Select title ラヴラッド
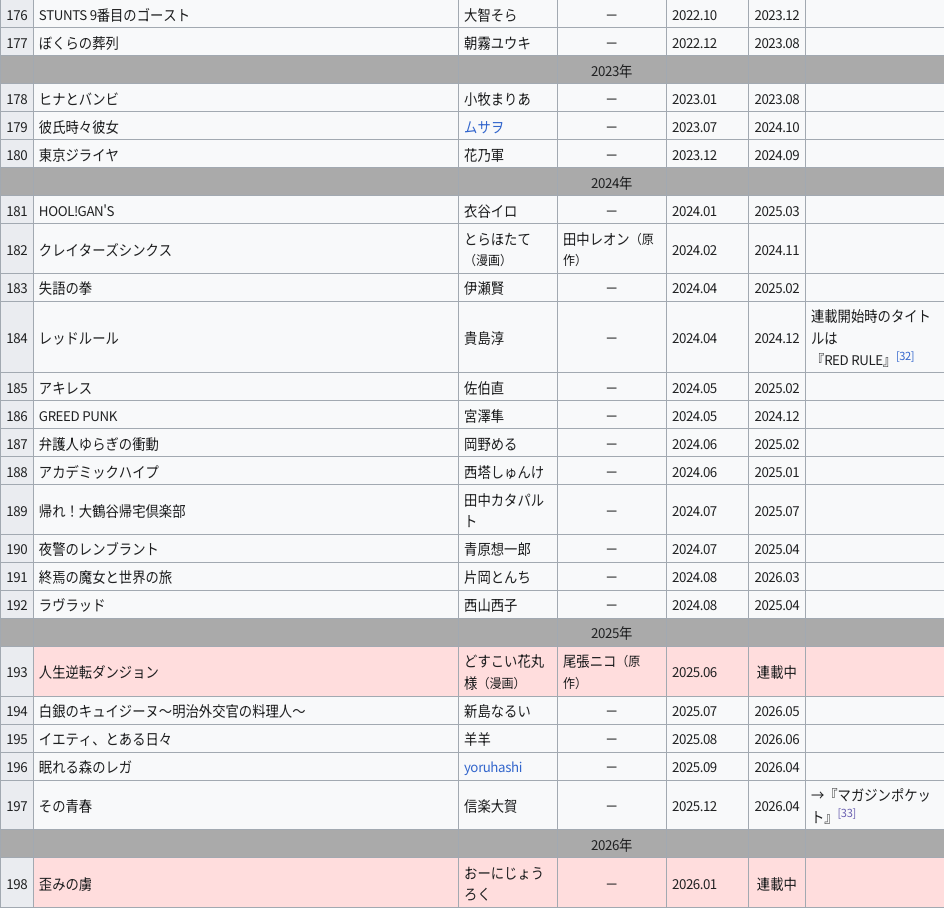Image resolution: width=944 pixels, height=908 pixels. click(x=72, y=605)
